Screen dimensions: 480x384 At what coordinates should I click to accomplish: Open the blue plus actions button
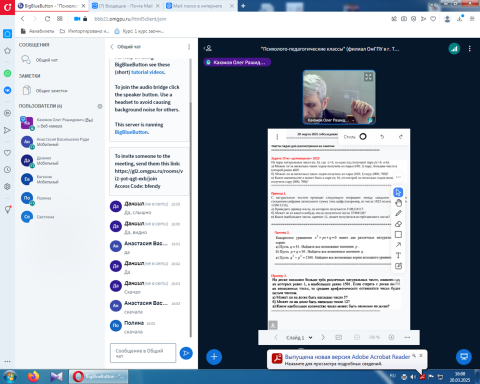(214, 357)
